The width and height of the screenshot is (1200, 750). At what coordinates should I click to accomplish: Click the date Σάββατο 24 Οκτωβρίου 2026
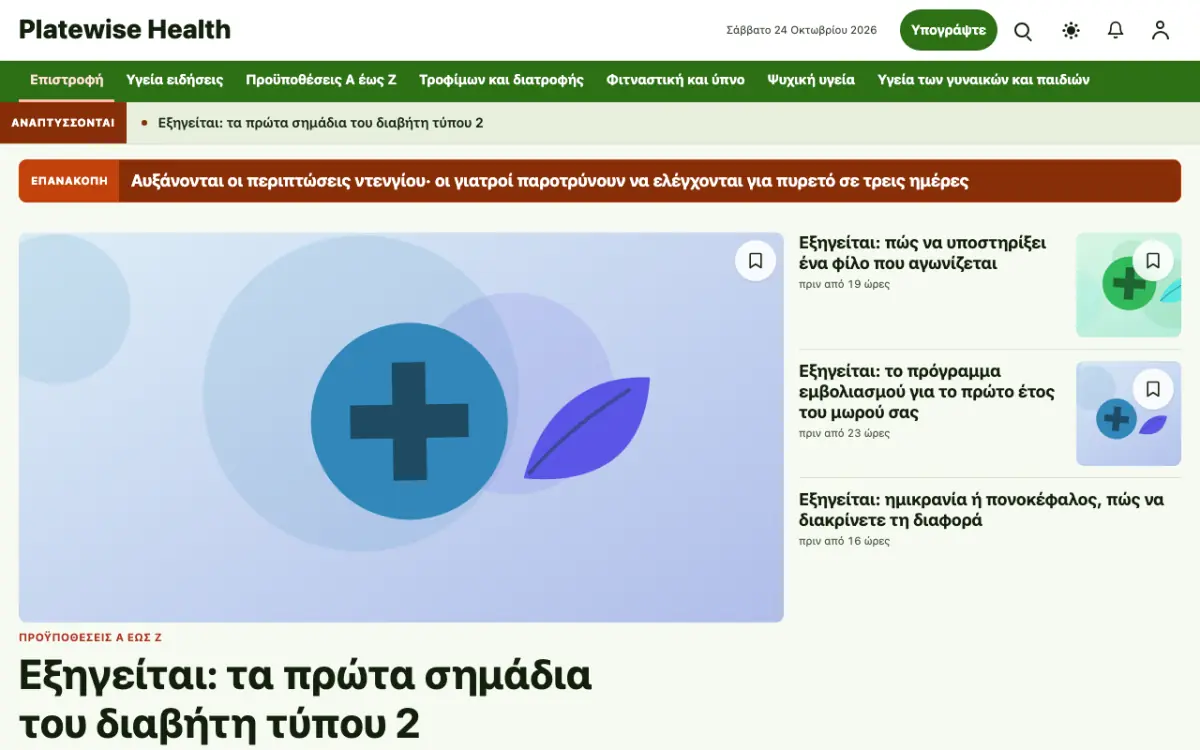click(x=801, y=30)
